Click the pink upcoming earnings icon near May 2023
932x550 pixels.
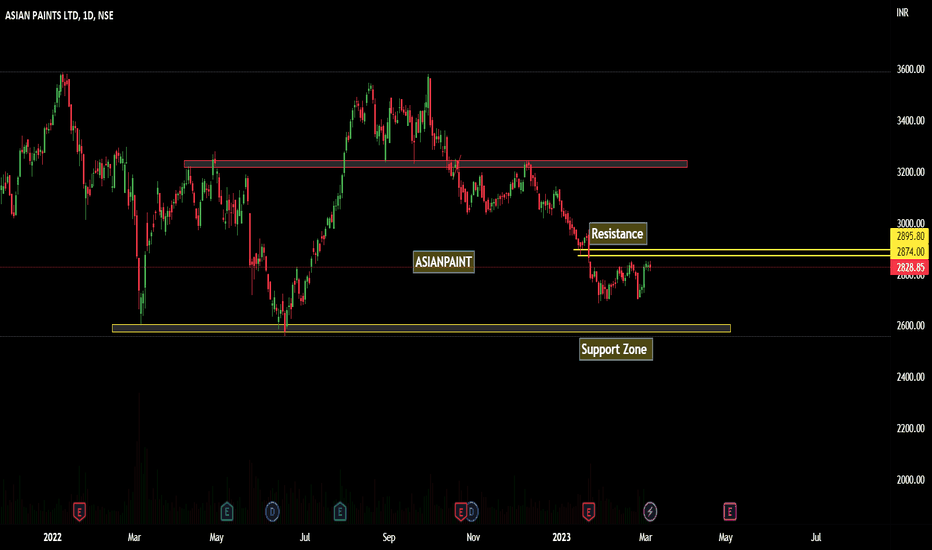click(x=730, y=511)
